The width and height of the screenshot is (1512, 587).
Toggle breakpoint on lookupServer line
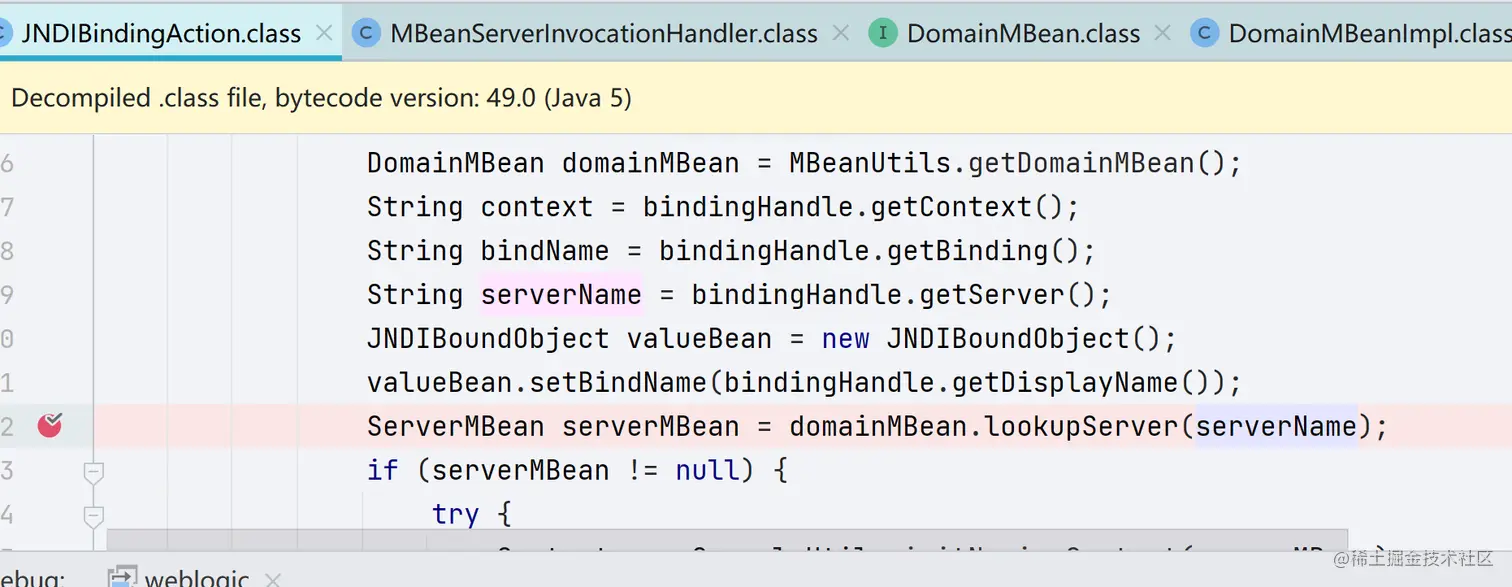click(x=49, y=426)
